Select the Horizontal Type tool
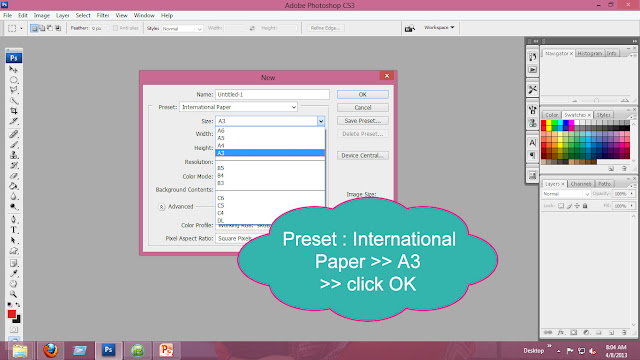Screen dimensions: 640x360 pyautogui.click(x=13, y=230)
